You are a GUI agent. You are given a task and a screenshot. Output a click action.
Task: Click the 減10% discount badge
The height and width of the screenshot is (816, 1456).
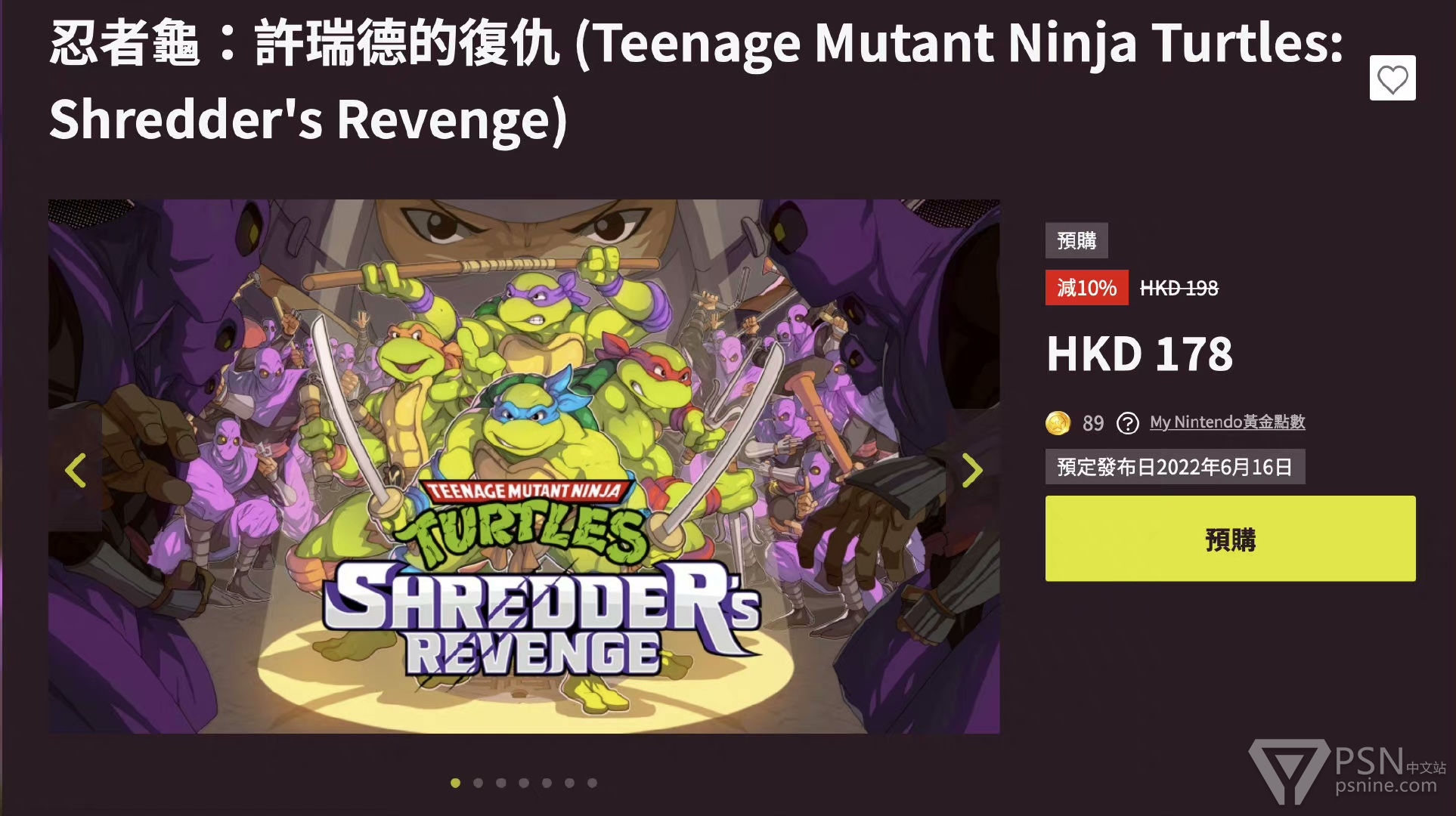coord(1086,288)
